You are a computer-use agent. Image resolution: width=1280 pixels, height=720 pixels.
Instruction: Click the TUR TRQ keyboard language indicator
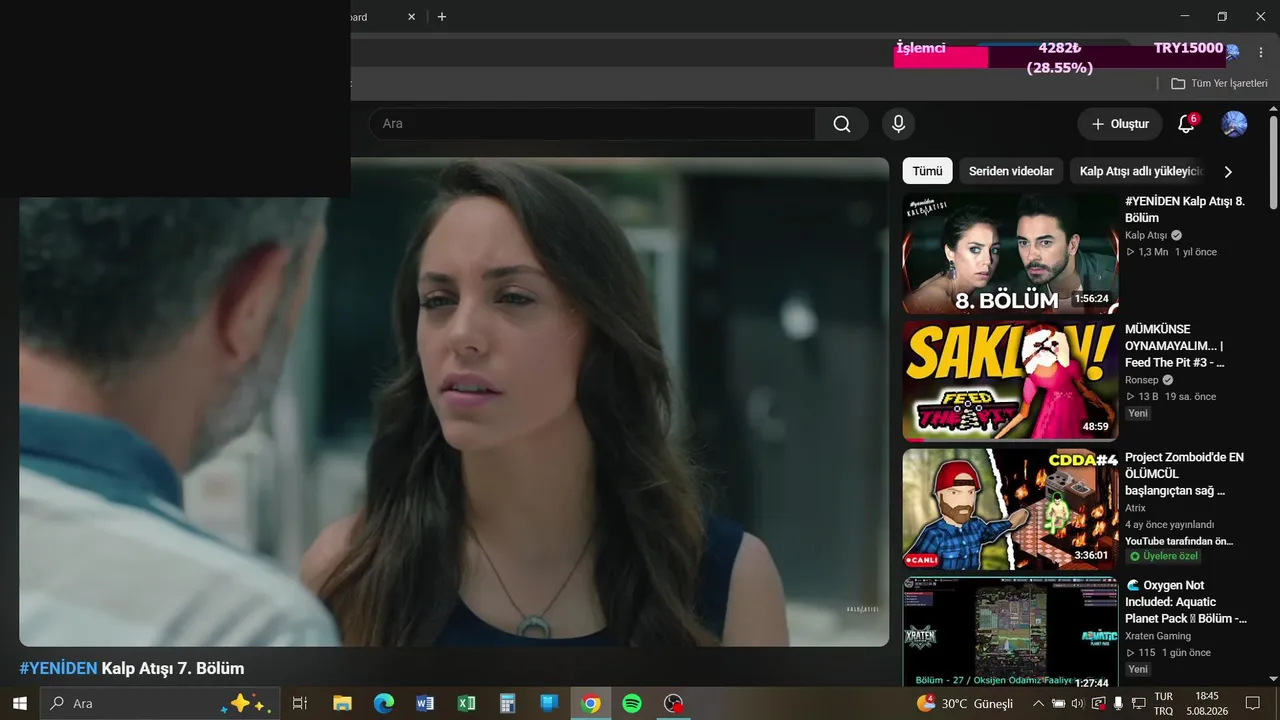coord(1164,703)
